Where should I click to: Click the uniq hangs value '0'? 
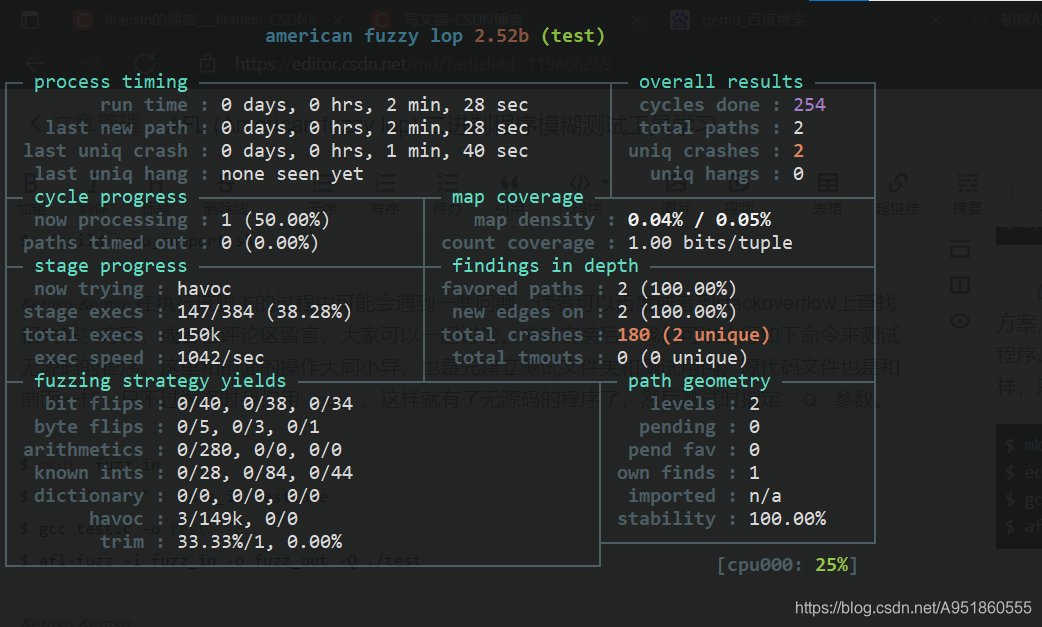(799, 174)
